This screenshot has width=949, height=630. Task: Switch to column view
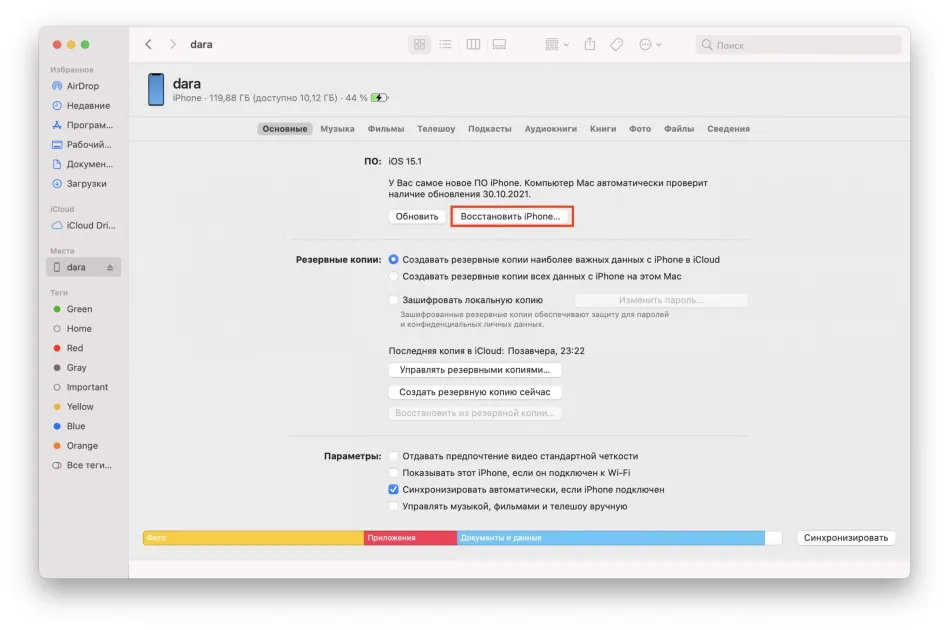[x=473, y=44]
